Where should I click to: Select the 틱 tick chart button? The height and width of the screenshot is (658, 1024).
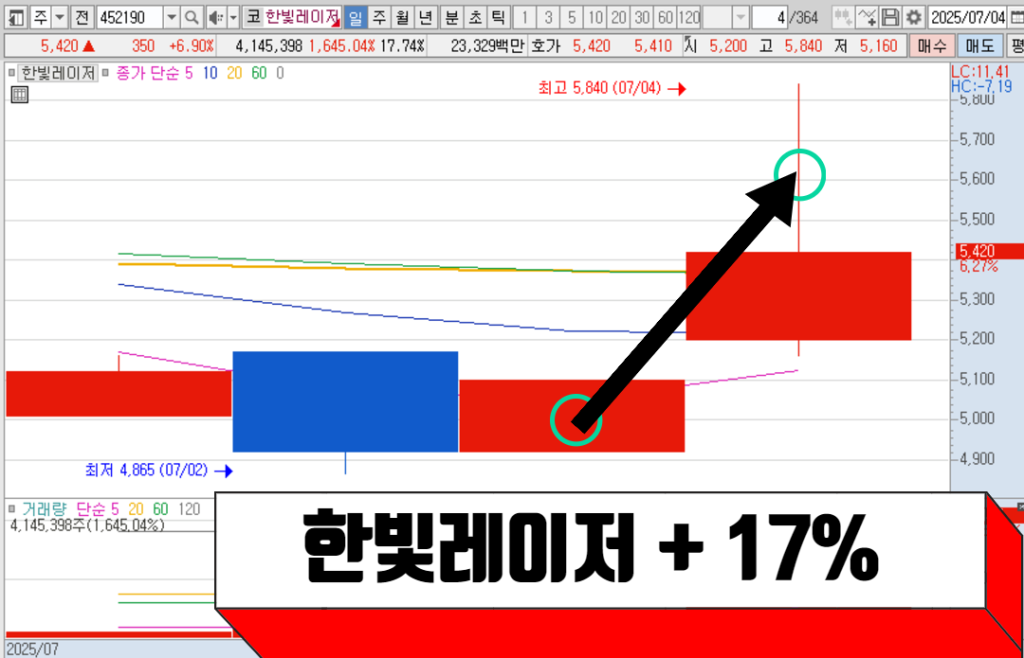(x=498, y=17)
